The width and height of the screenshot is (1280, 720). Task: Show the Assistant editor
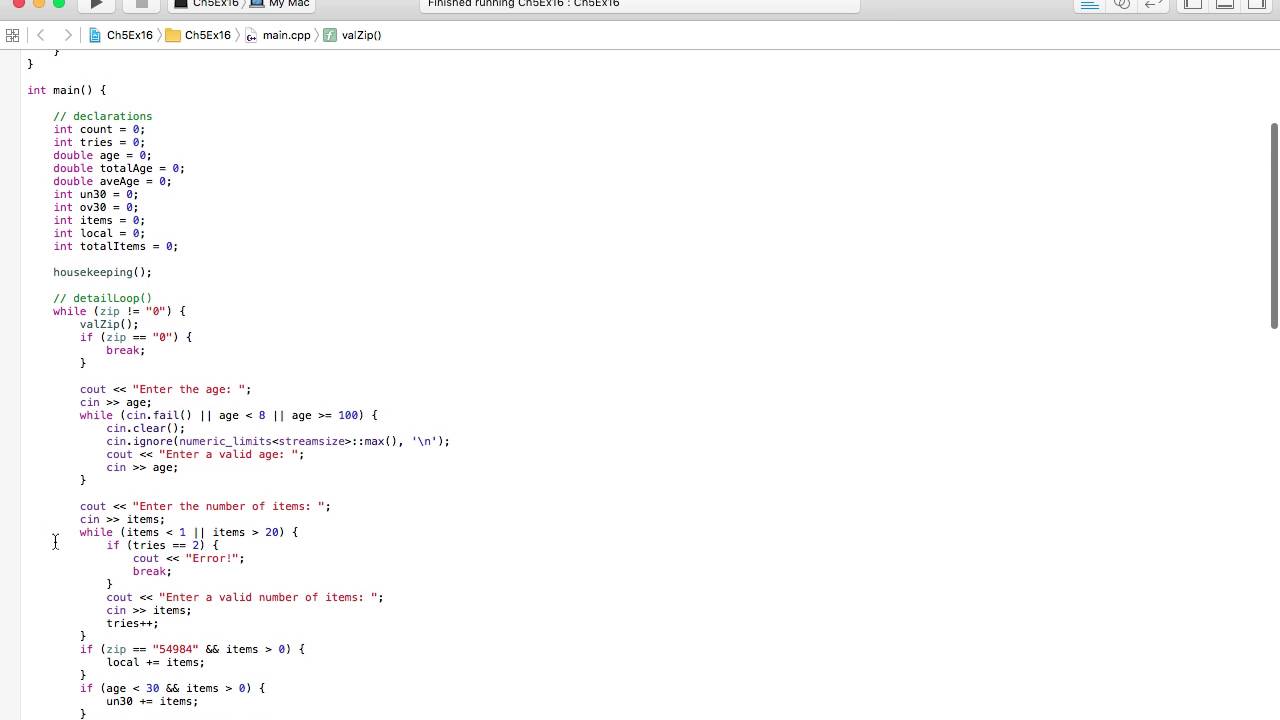1122,4
